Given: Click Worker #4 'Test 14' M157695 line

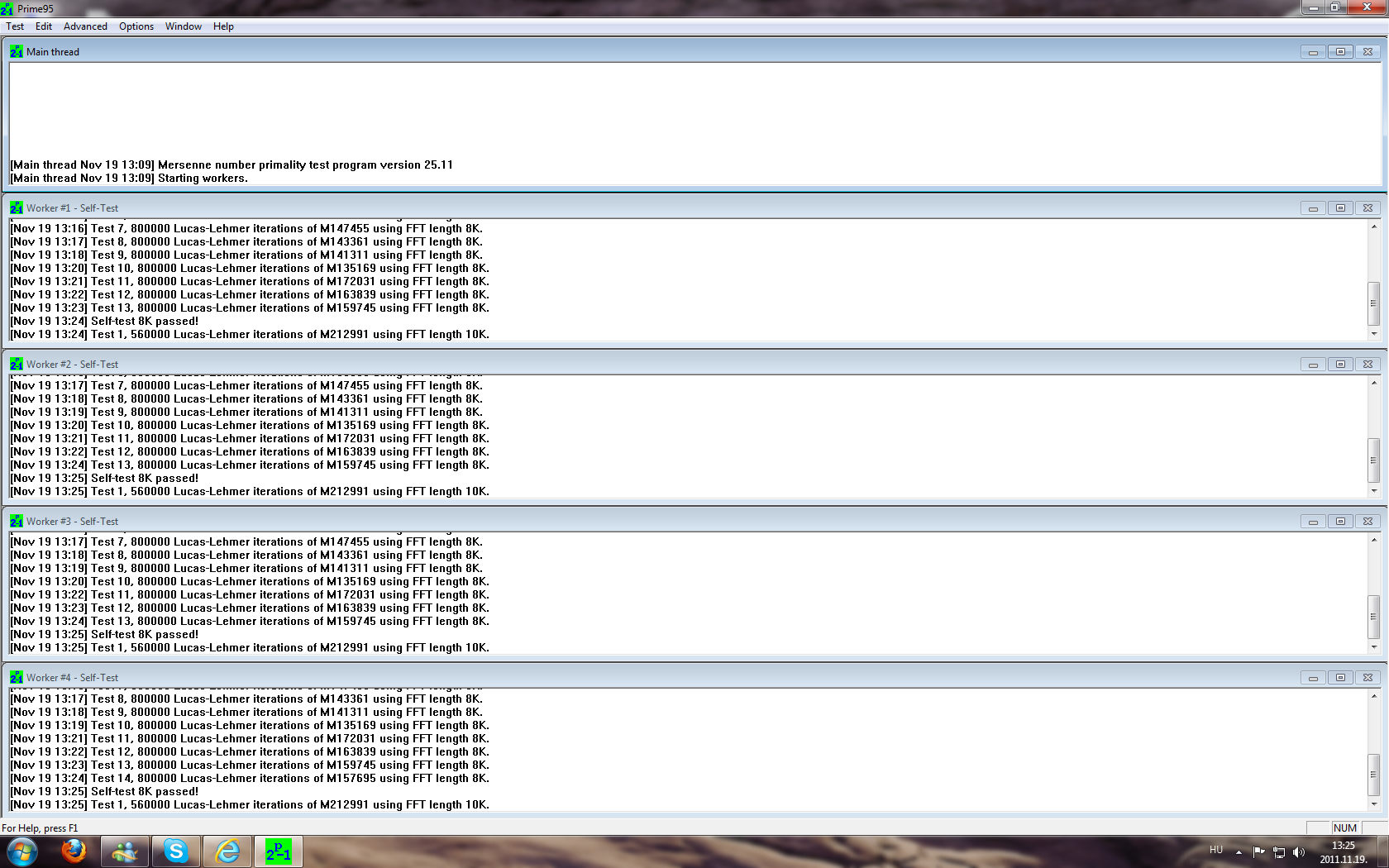Looking at the screenshot, I should tap(250, 778).
